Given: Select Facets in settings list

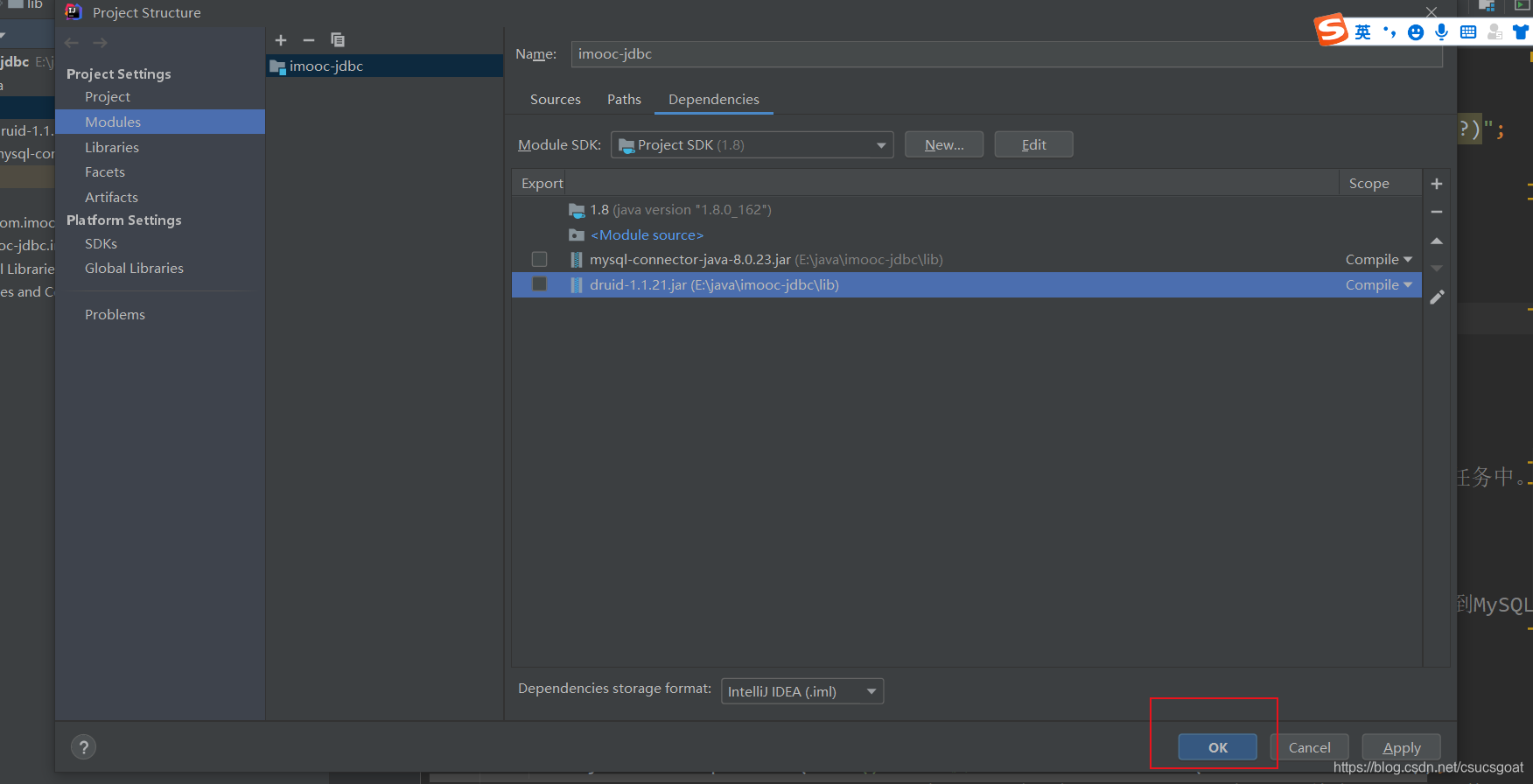Looking at the screenshot, I should coord(105,172).
